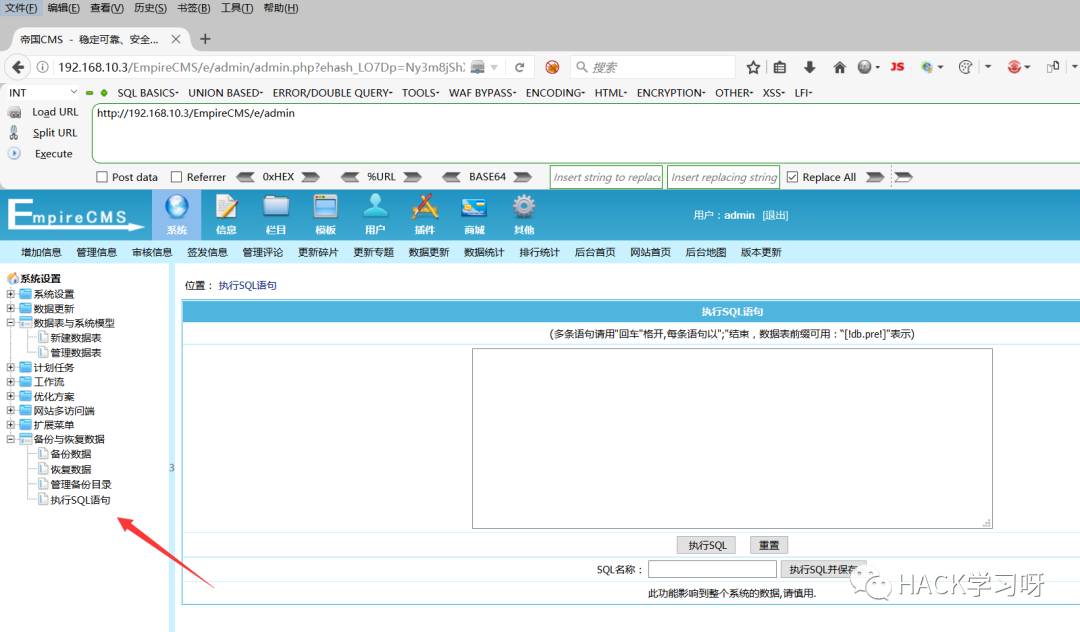Image resolution: width=1080 pixels, height=632 pixels.
Task: Open the 查看(V) menu
Action: point(107,8)
